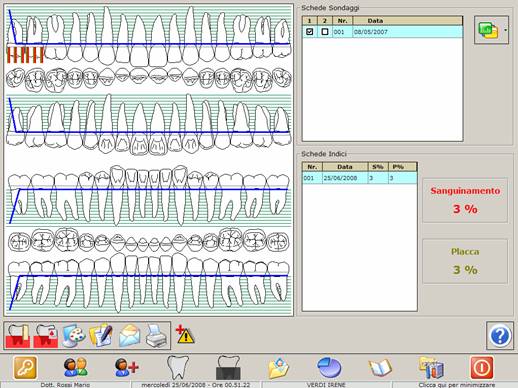Click the green and yellow chart compare icon

(488, 30)
